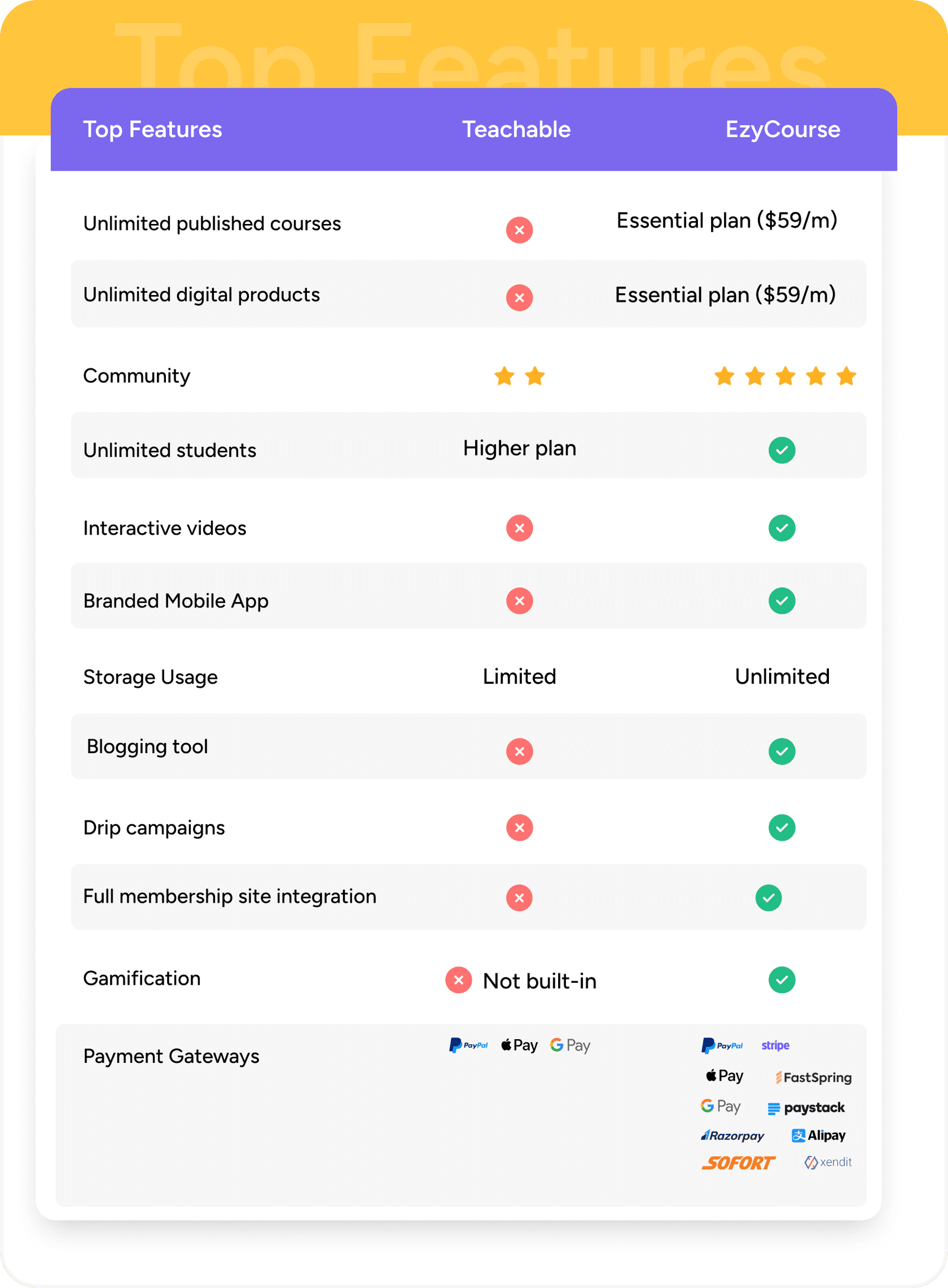Click the Razorpay payment logo
Screen dimensions: 948x1288
(x=732, y=1136)
